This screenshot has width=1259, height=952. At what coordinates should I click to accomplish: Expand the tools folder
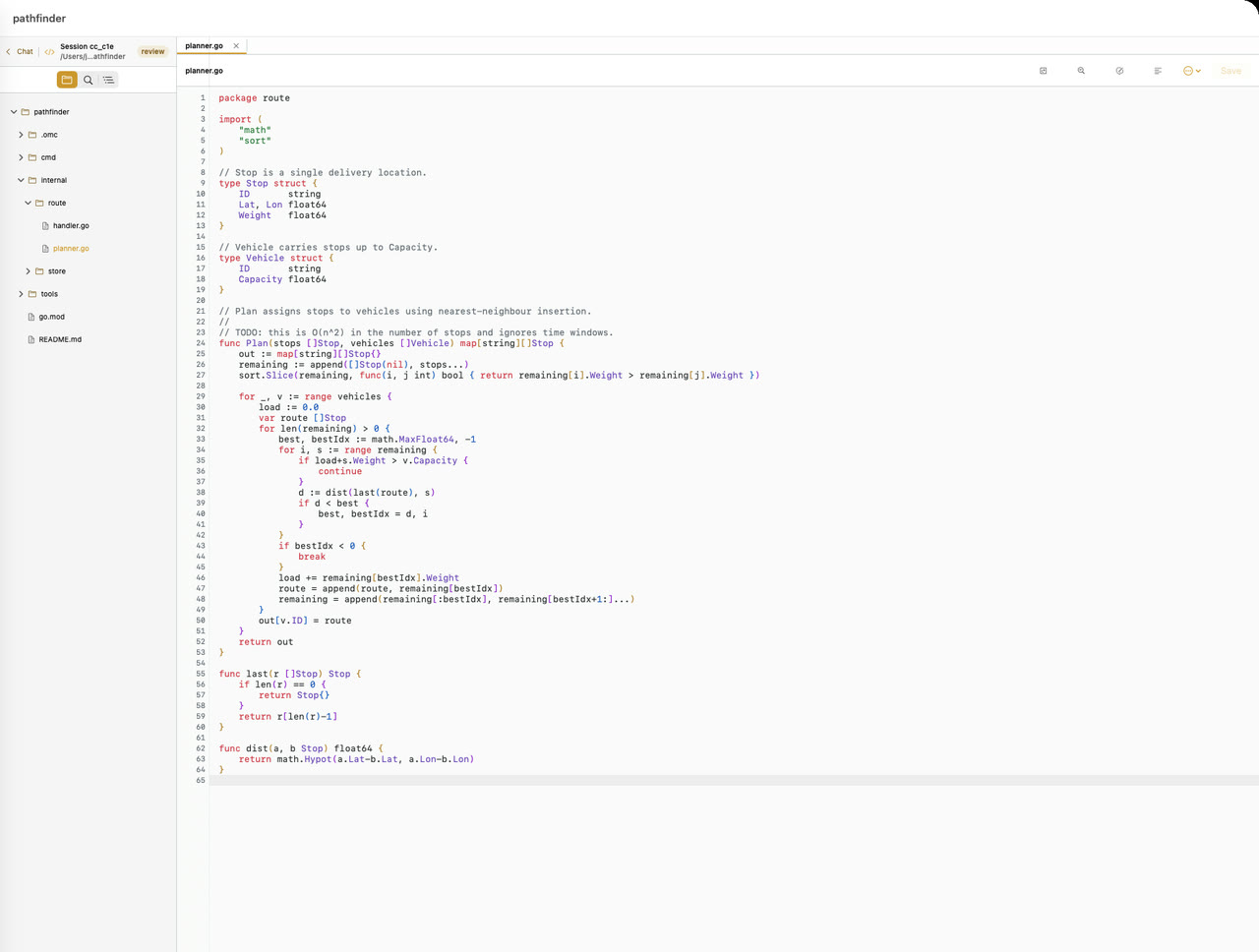(21, 294)
